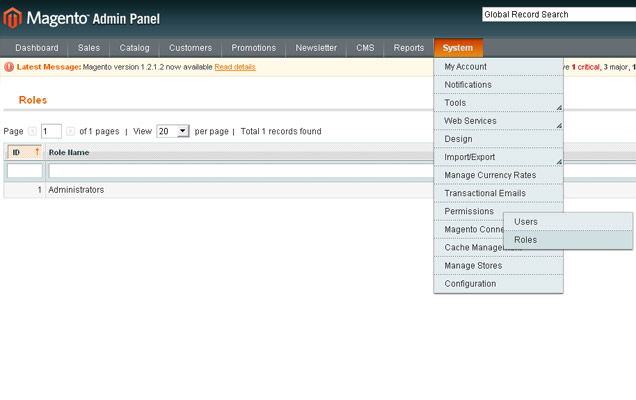The image size is (636, 400).
Task: Open the Catalog menu
Action: point(134,48)
